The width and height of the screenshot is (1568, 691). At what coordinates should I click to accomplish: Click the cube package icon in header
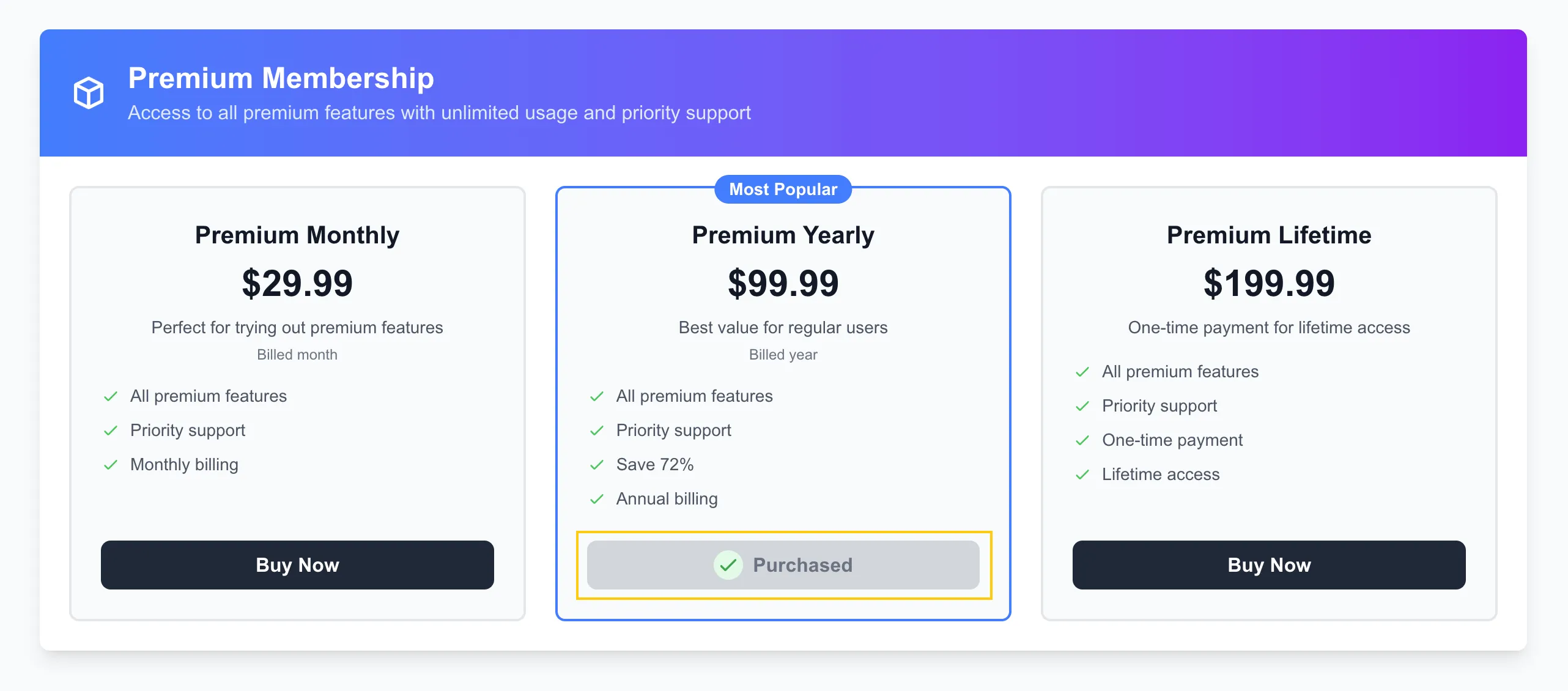coord(89,93)
